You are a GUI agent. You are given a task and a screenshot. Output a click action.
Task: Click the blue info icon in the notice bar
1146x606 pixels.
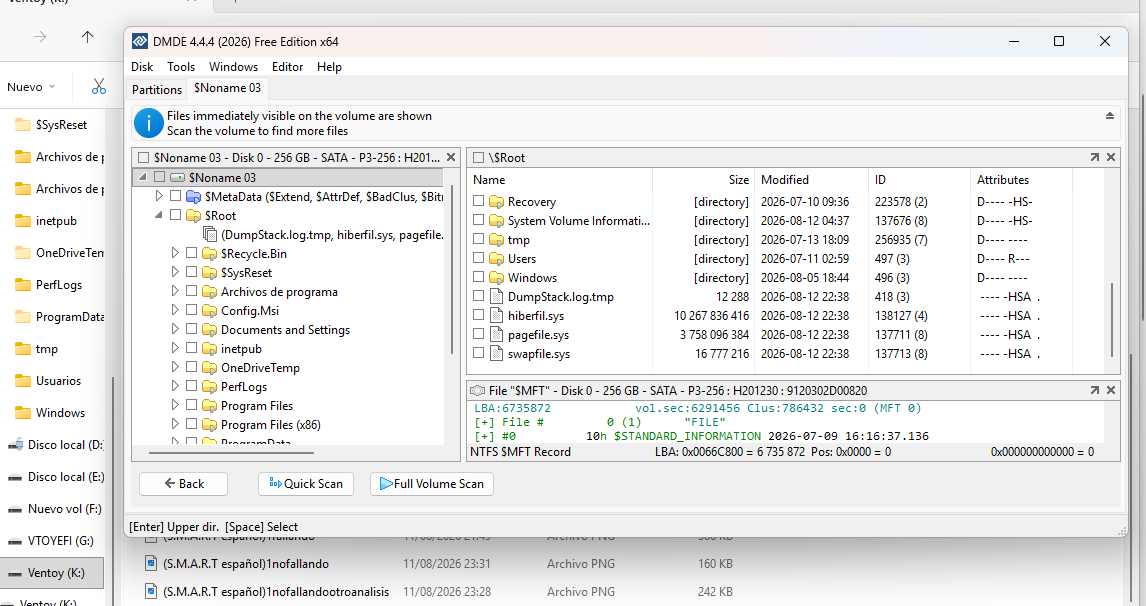(149, 123)
